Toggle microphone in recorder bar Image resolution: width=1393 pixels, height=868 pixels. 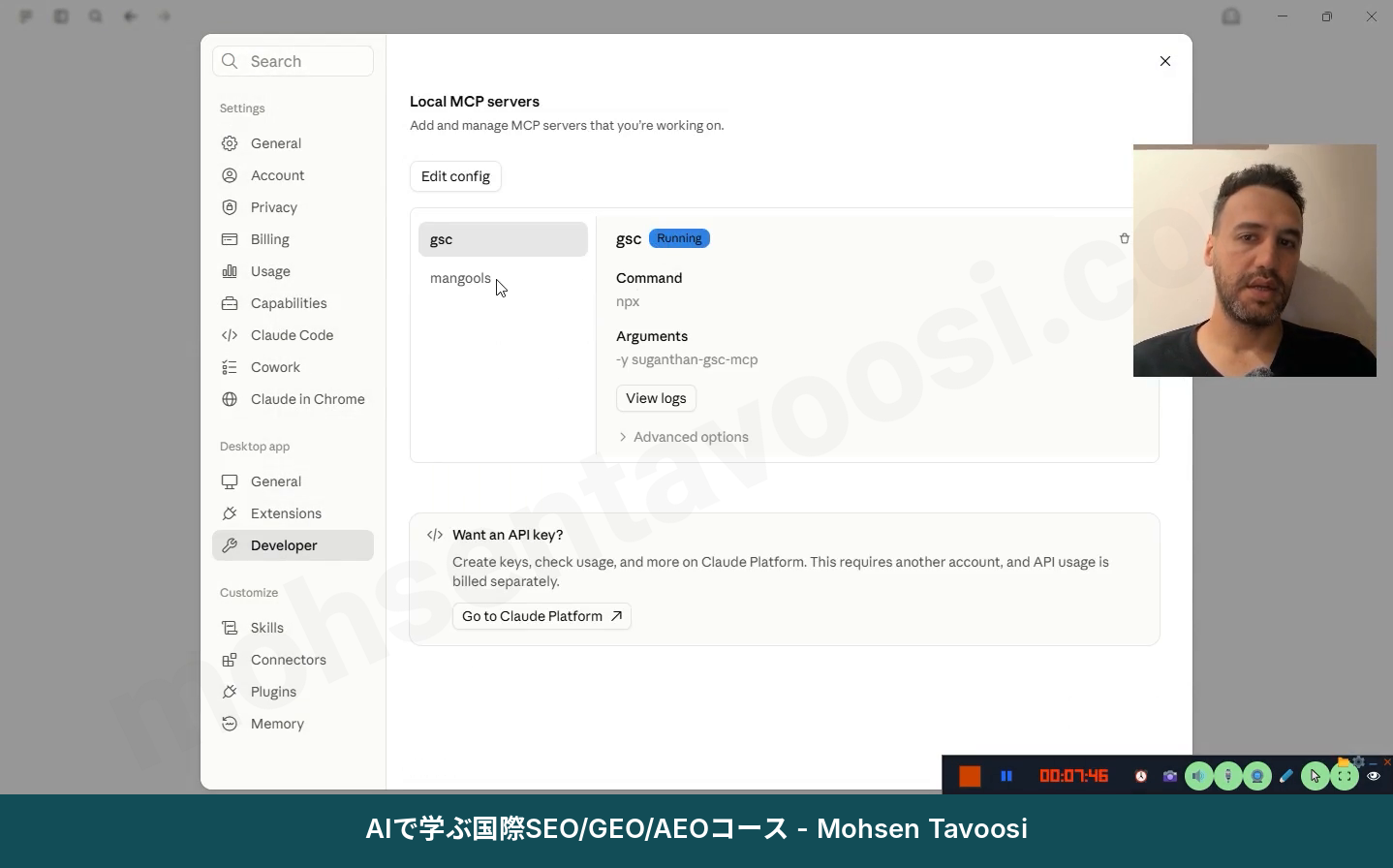tap(1228, 776)
